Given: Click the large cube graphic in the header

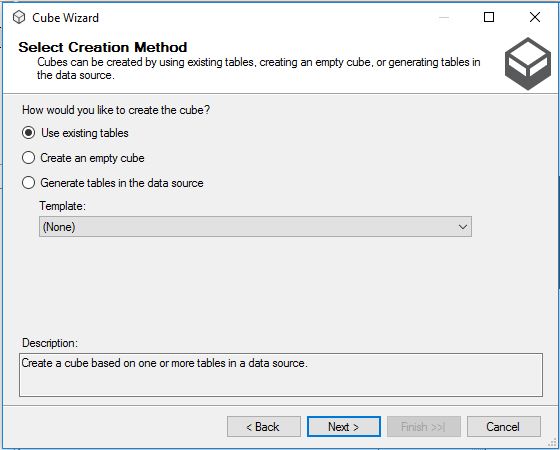Looking at the screenshot, I should 528,64.
